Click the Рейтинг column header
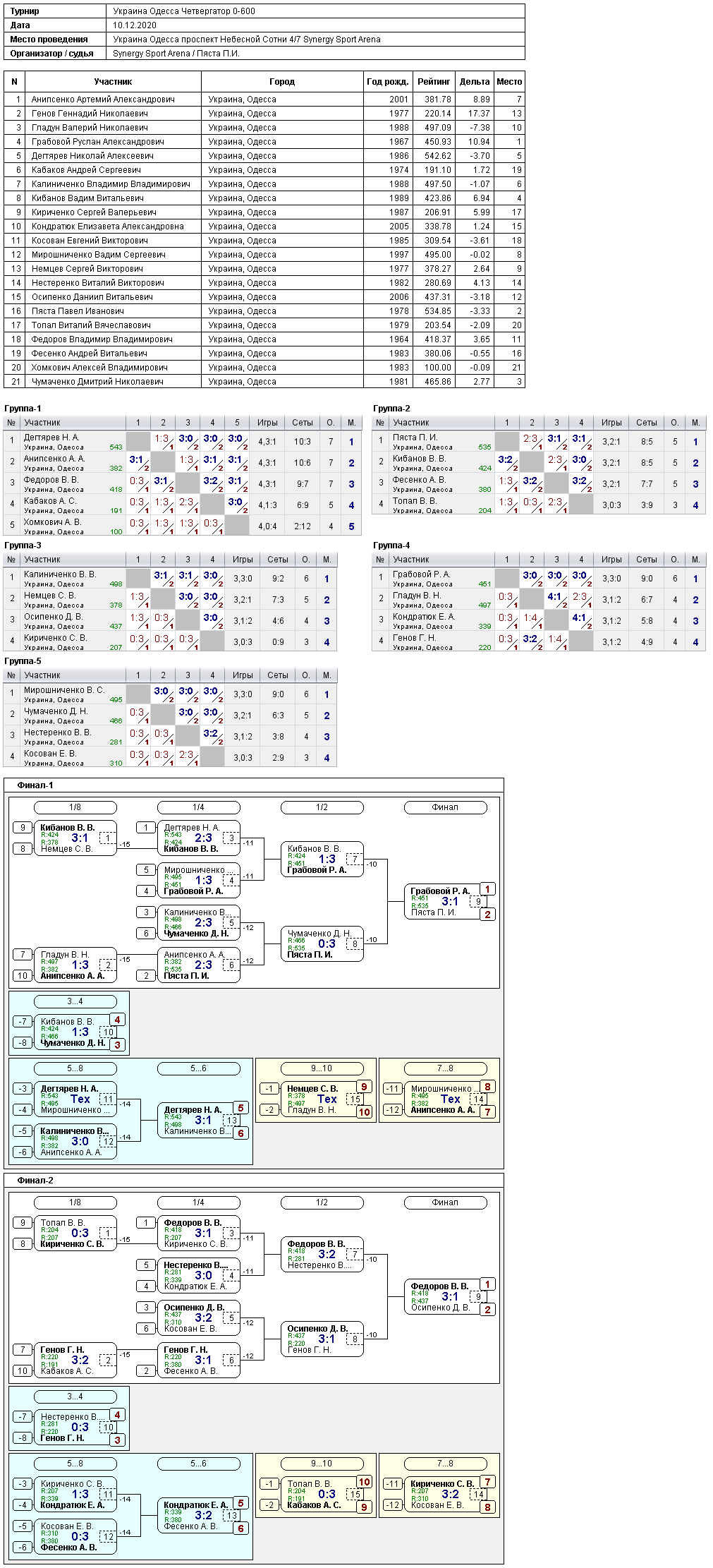This screenshot has height=1568, width=713. pos(434,82)
